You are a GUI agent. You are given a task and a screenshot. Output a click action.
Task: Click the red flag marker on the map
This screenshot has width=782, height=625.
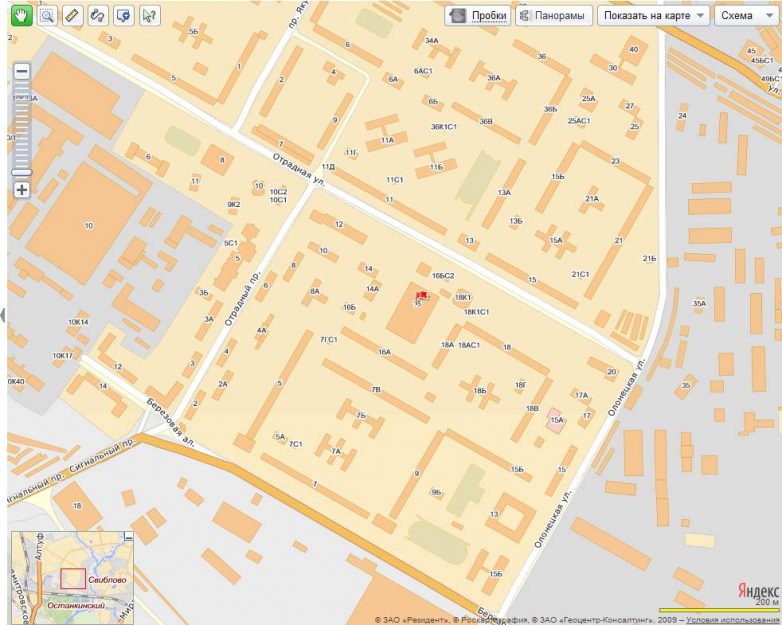click(x=421, y=296)
